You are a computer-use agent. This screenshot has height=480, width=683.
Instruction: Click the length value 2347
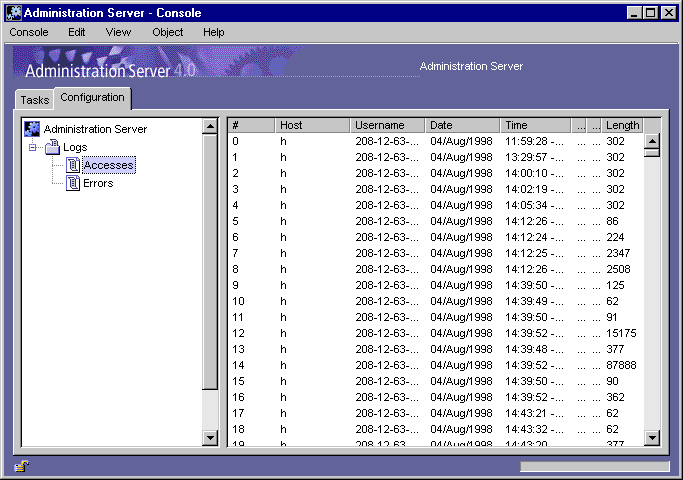click(618, 253)
